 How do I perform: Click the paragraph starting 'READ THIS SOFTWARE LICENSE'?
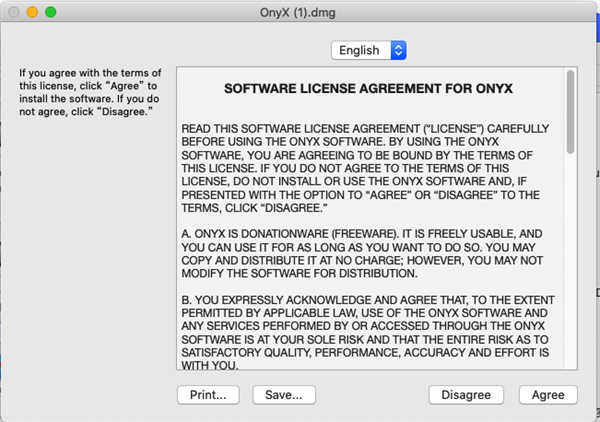point(365,168)
